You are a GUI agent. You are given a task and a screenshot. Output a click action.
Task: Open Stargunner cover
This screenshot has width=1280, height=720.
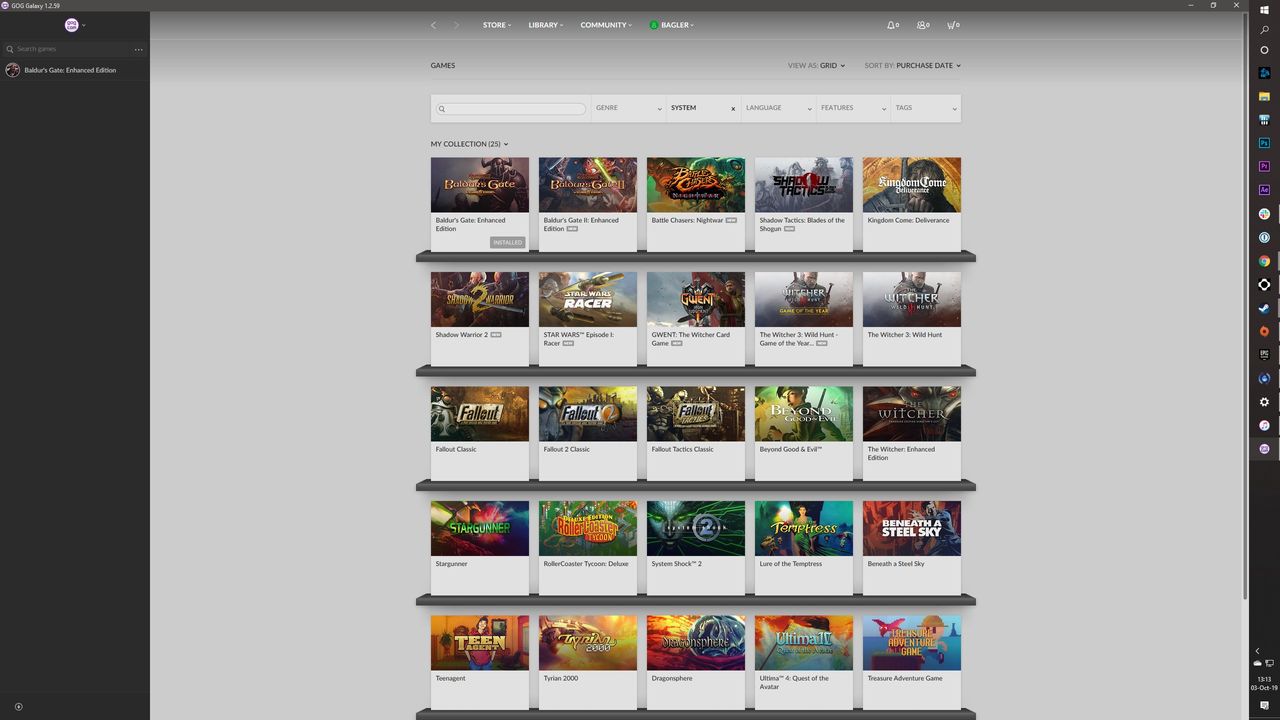pyautogui.click(x=480, y=528)
